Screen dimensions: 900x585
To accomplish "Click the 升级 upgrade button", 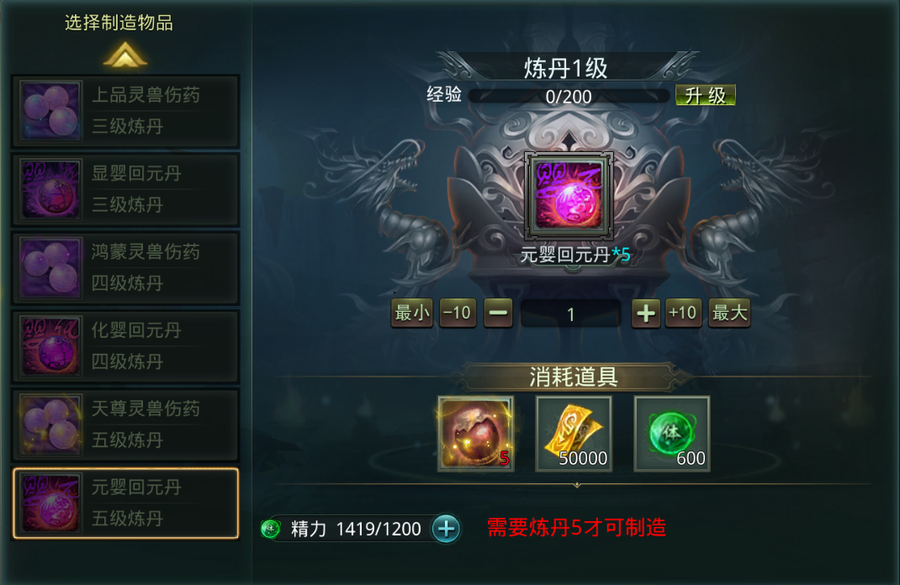I will tap(705, 95).
